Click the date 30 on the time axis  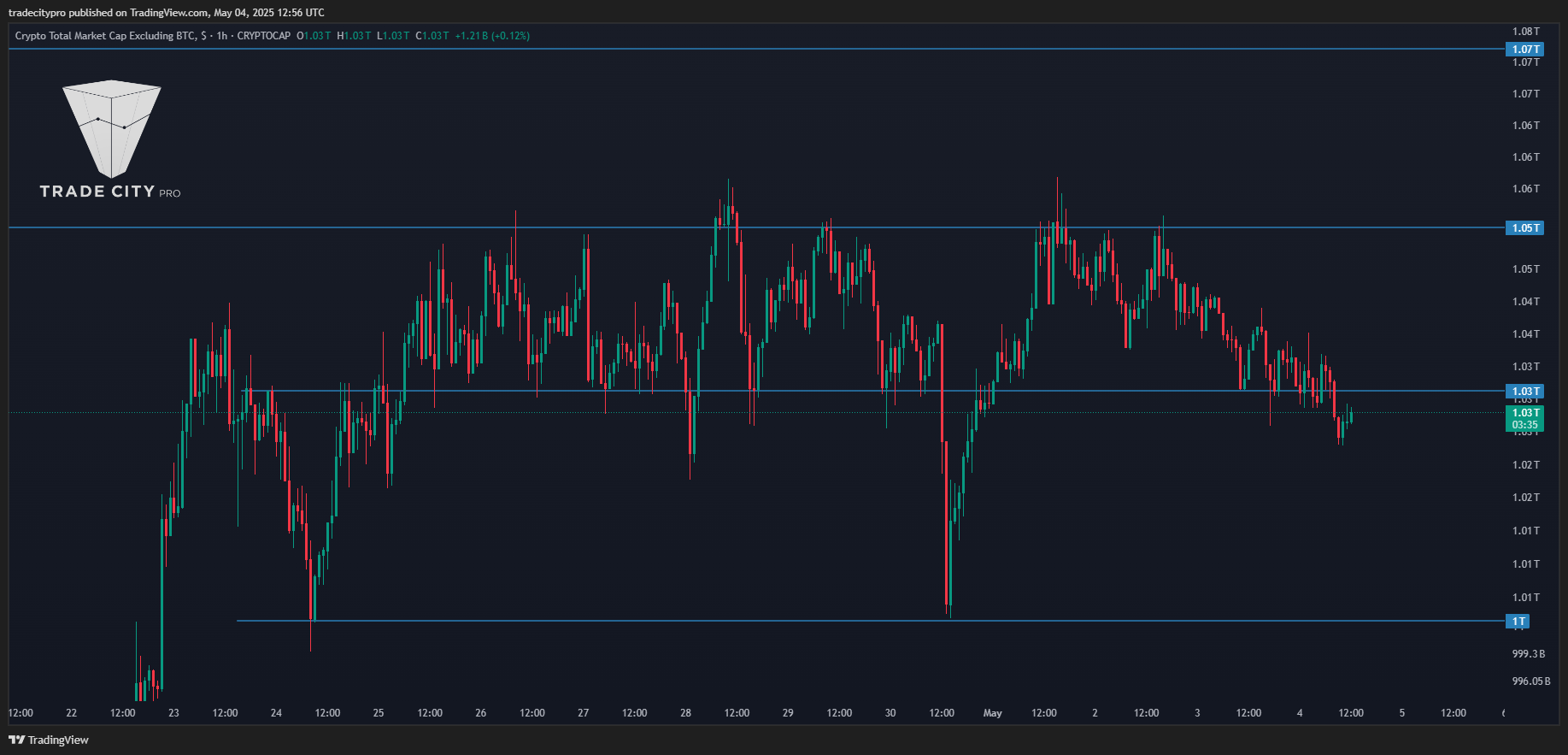point(890,713)
